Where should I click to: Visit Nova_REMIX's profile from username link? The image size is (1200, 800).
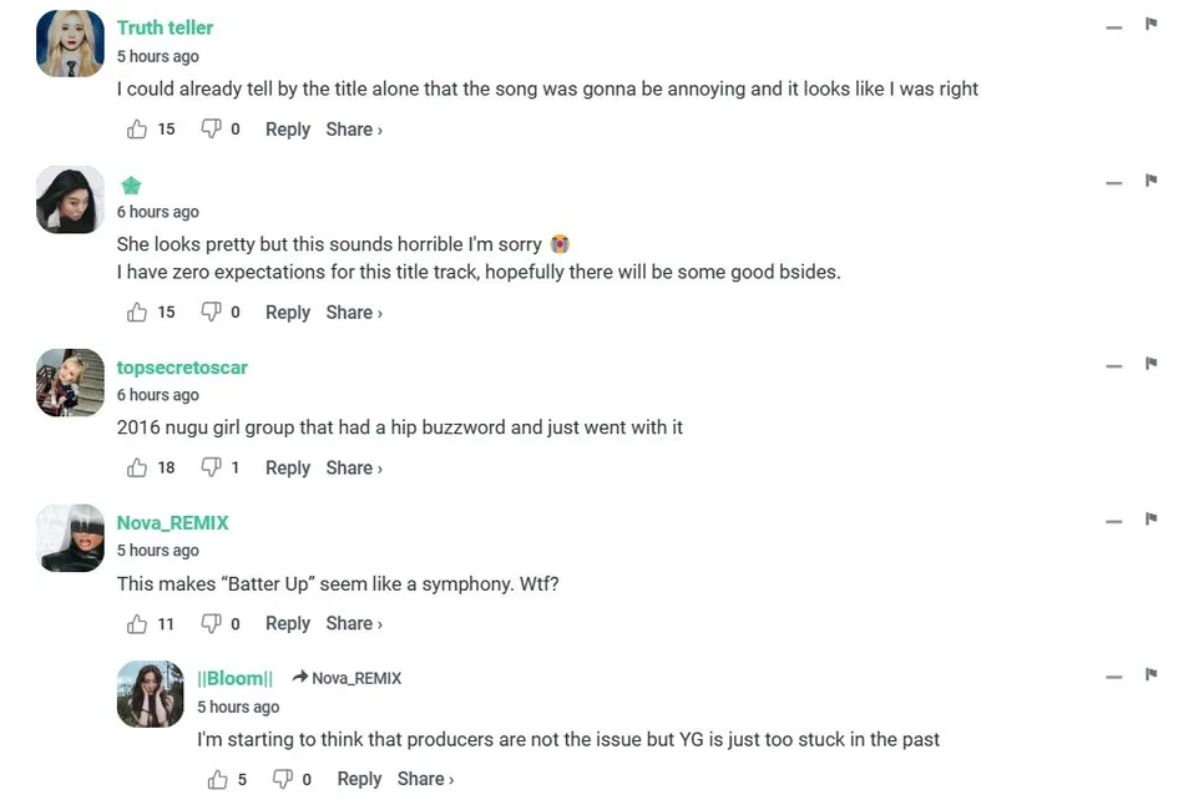coord(172,523)
